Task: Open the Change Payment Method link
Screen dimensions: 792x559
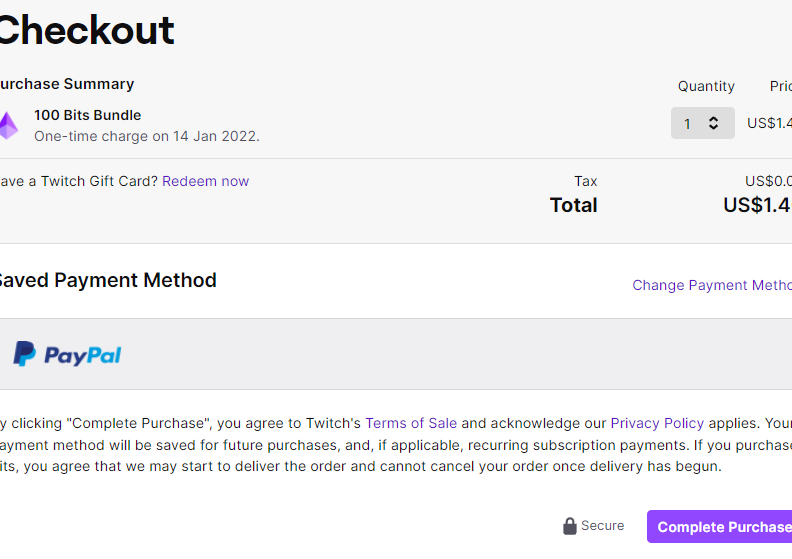Action: click(x=712, y=285)
